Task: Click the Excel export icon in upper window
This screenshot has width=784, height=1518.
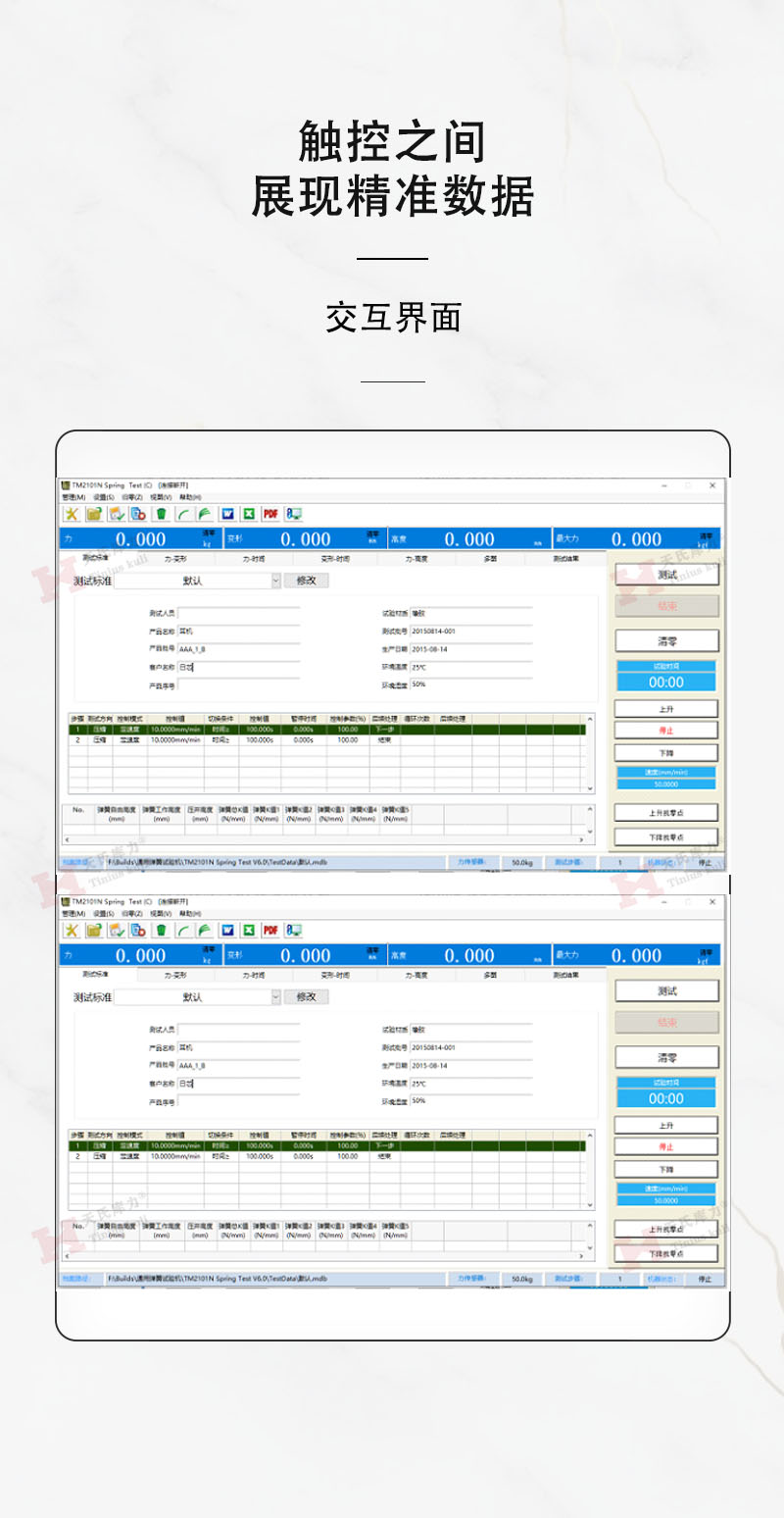Action: (x=249, y=514)
